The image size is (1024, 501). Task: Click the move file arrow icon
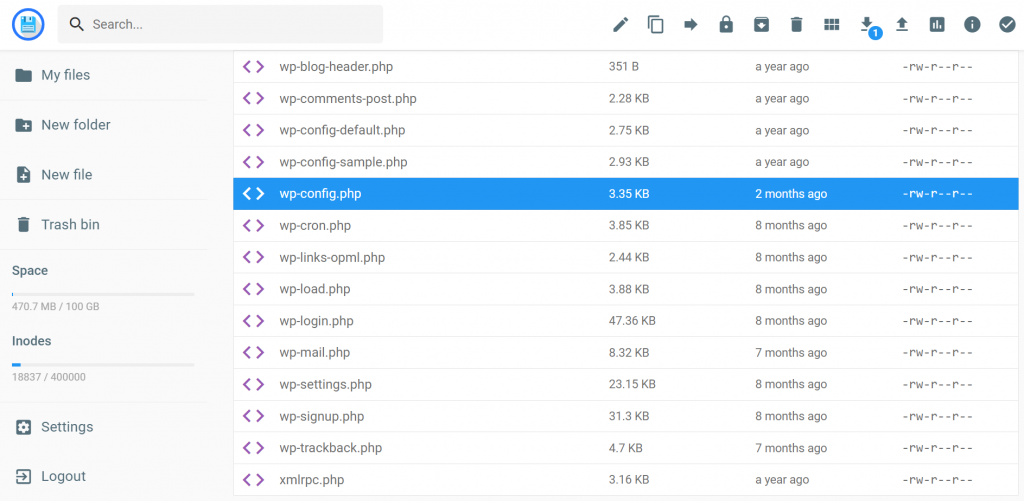[691, 25]
